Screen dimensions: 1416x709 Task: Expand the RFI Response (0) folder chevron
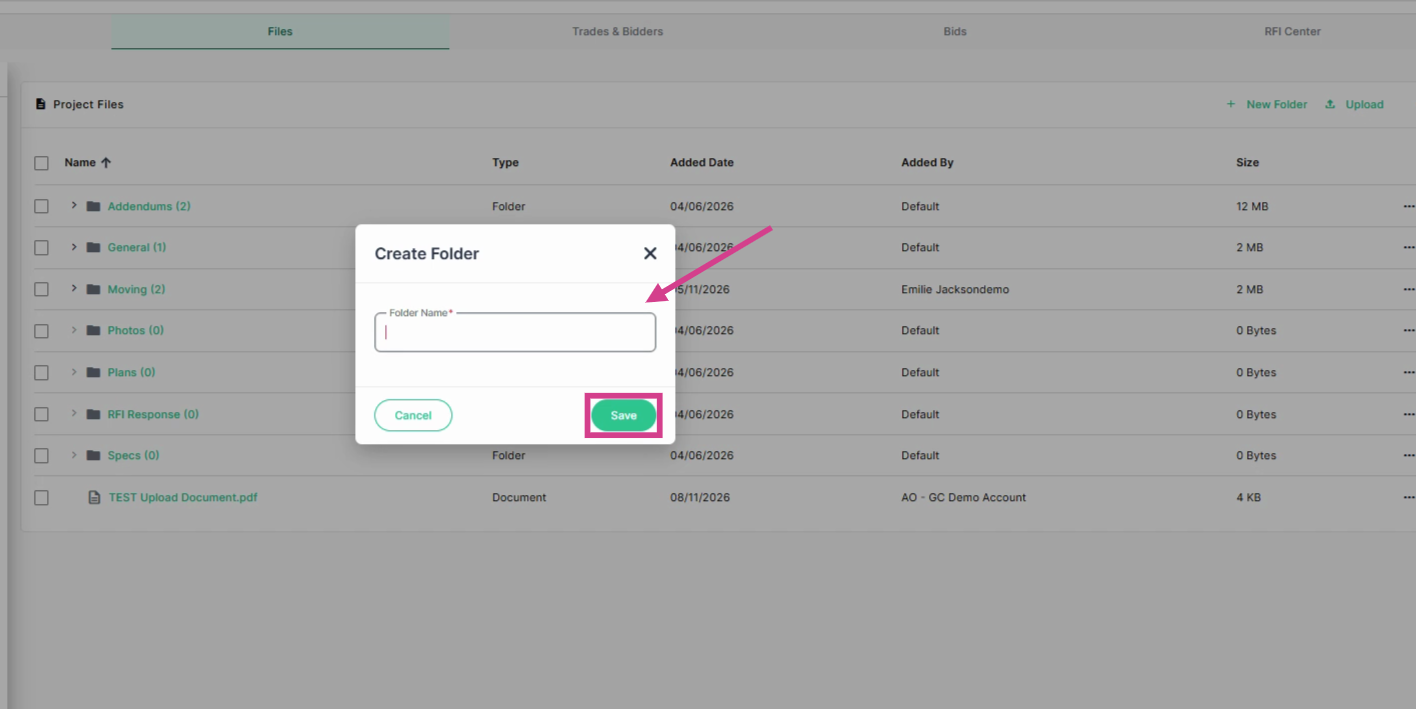click(74, 413)
